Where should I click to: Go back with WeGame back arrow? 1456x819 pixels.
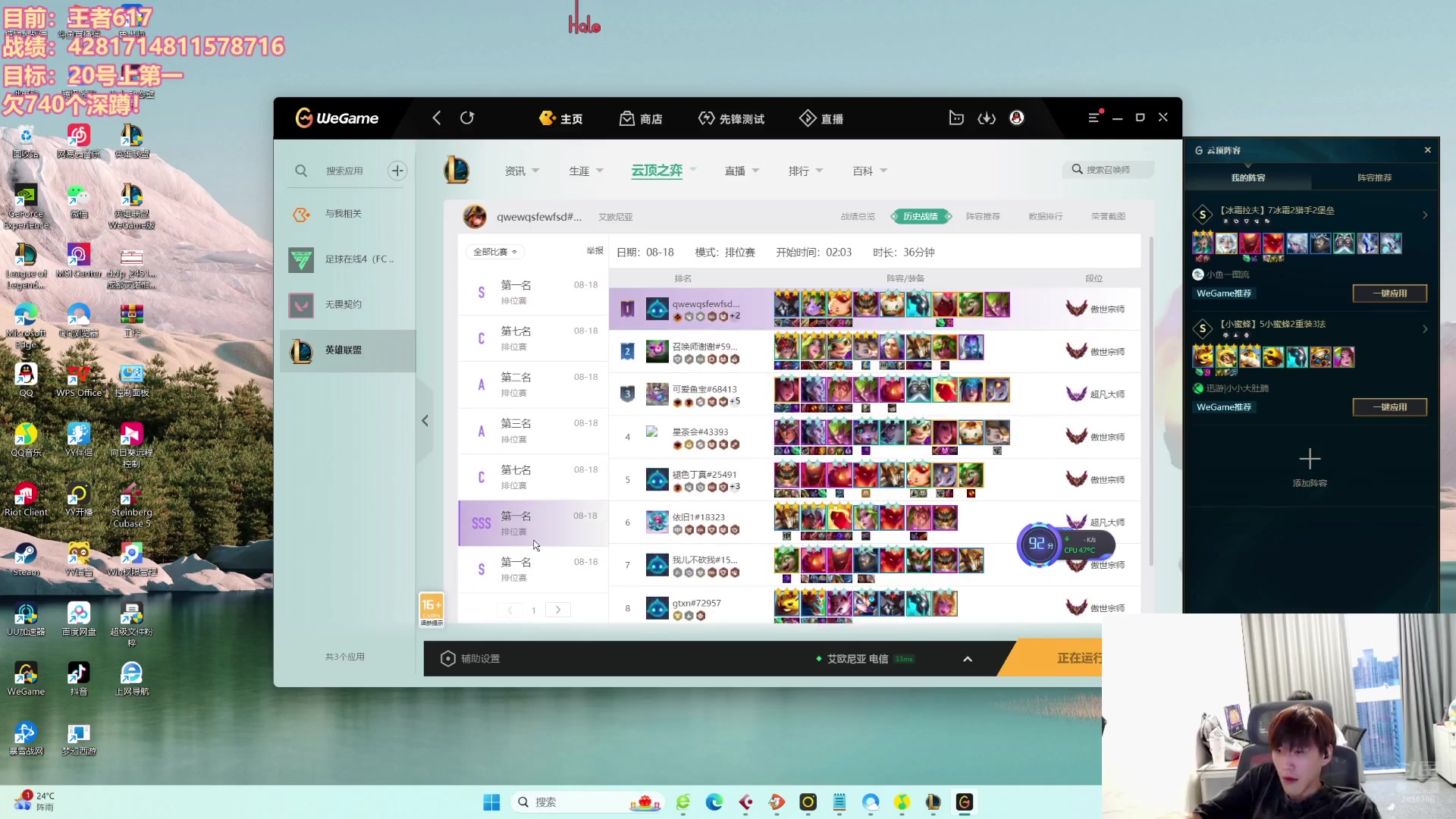click(436, 118)
